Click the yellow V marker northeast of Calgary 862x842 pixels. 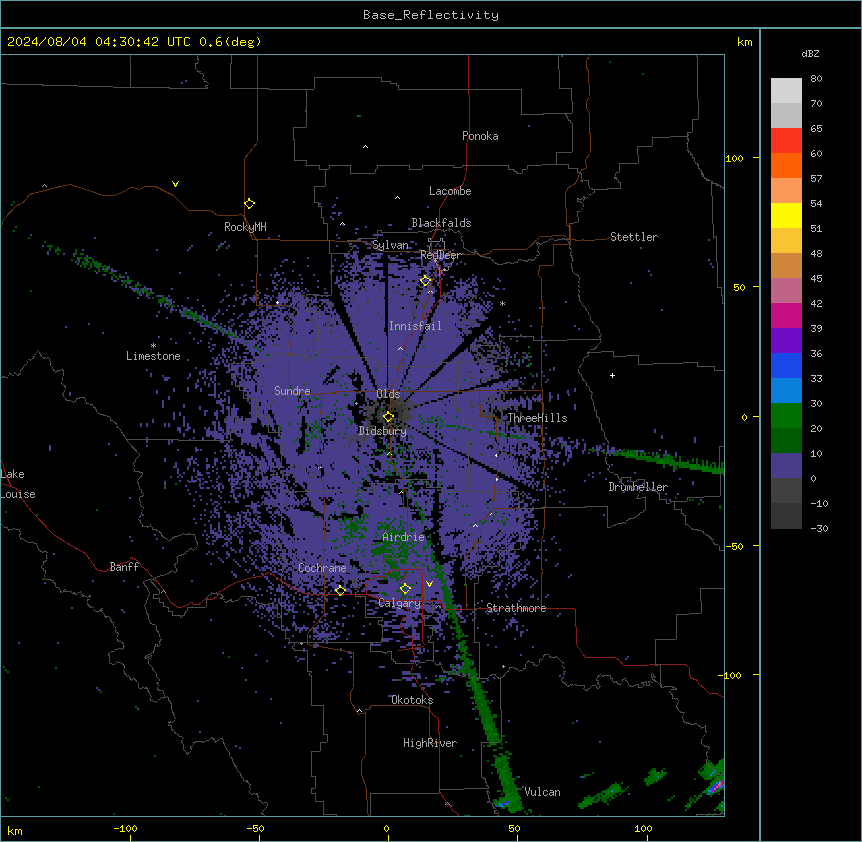(429, 584)
